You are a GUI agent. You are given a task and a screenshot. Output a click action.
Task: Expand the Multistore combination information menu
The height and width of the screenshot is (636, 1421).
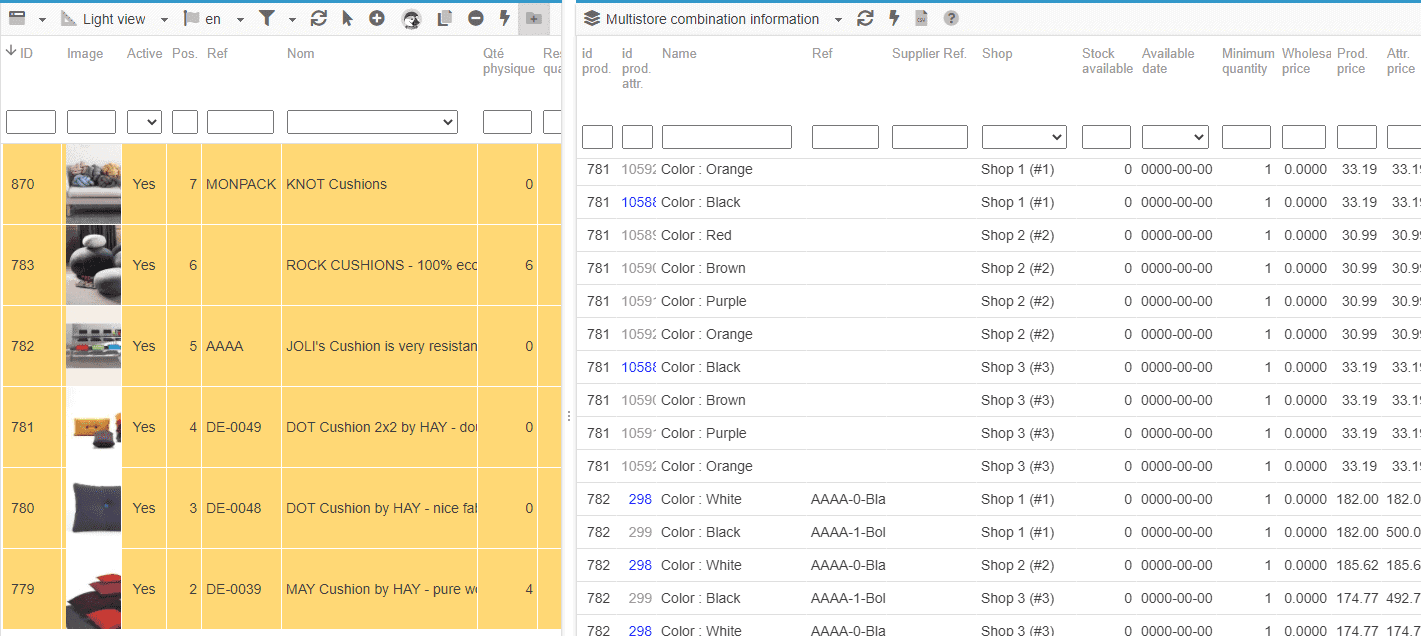pos(838,19)
